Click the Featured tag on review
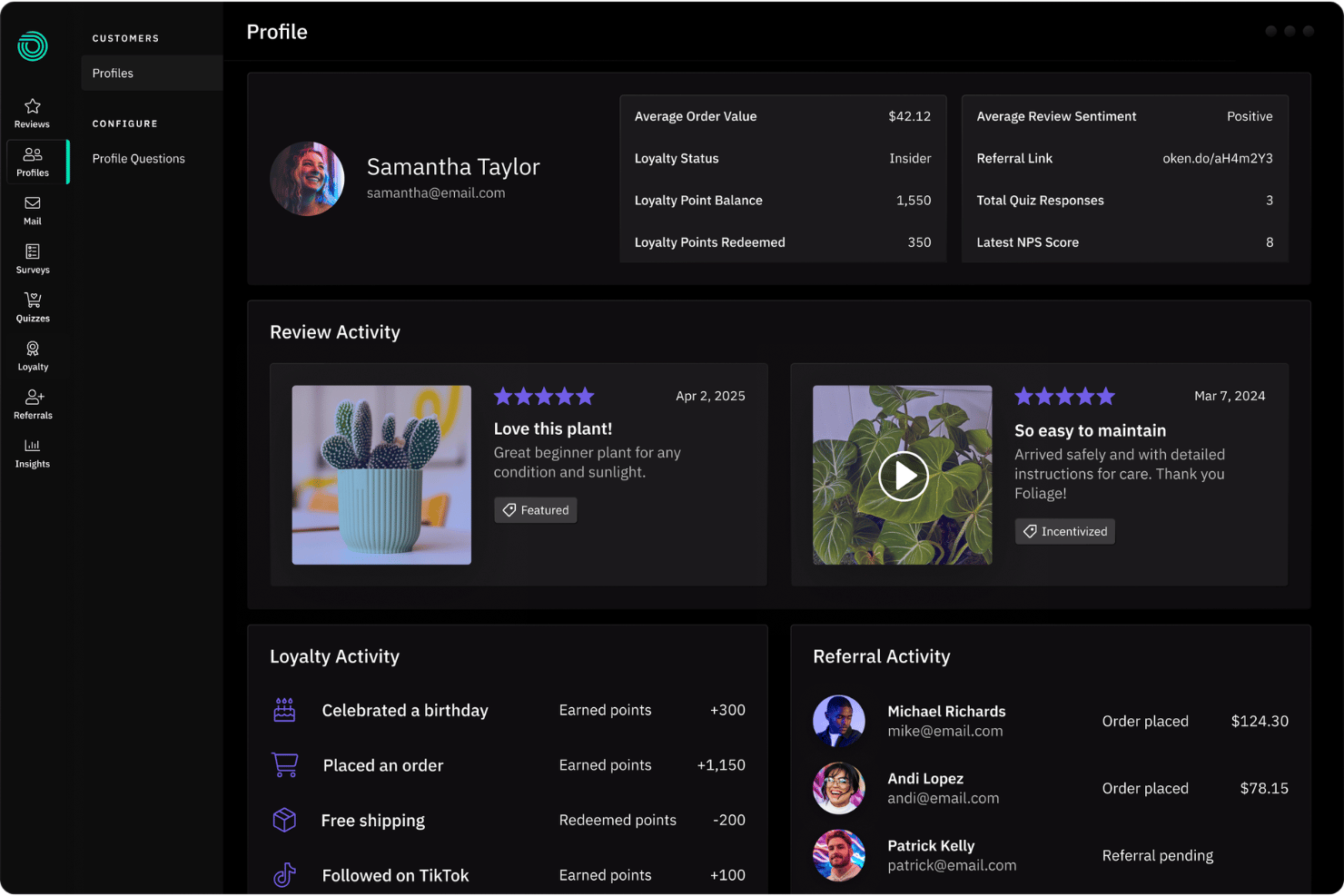The height and width of the screenshot is (896, 1344). tap(536, 510)
